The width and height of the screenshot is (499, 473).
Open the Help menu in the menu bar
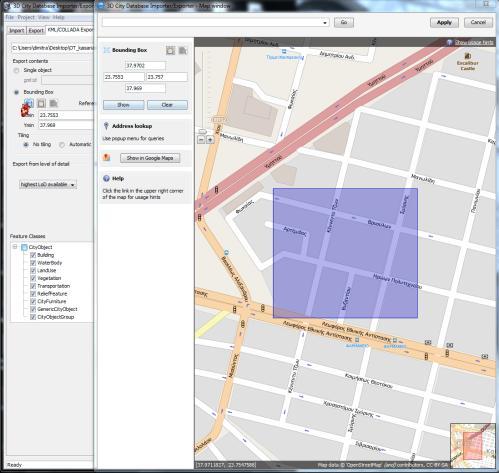(59, 17)
